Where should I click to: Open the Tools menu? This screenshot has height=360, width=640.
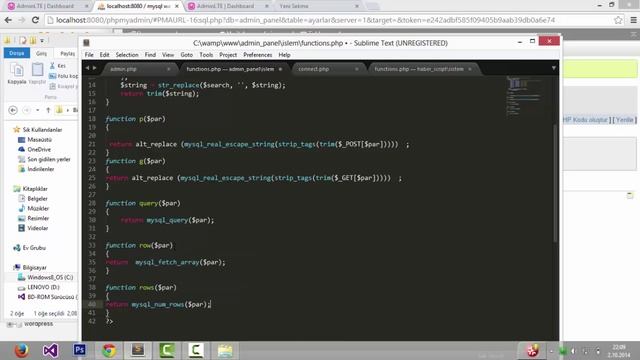(206, 55)
